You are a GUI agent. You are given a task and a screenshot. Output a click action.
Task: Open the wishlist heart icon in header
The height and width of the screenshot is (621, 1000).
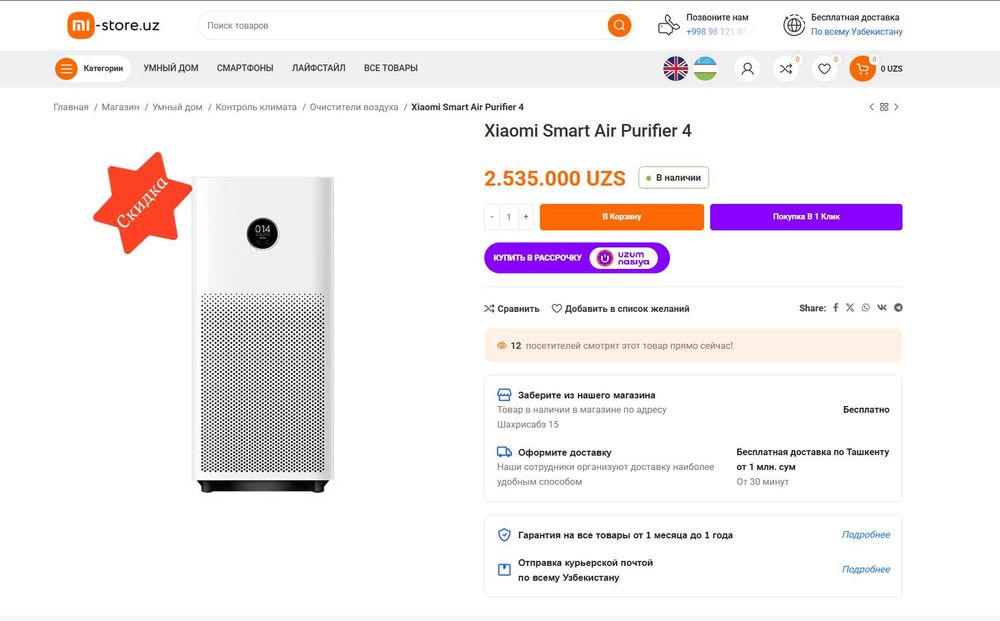(824, 69)
